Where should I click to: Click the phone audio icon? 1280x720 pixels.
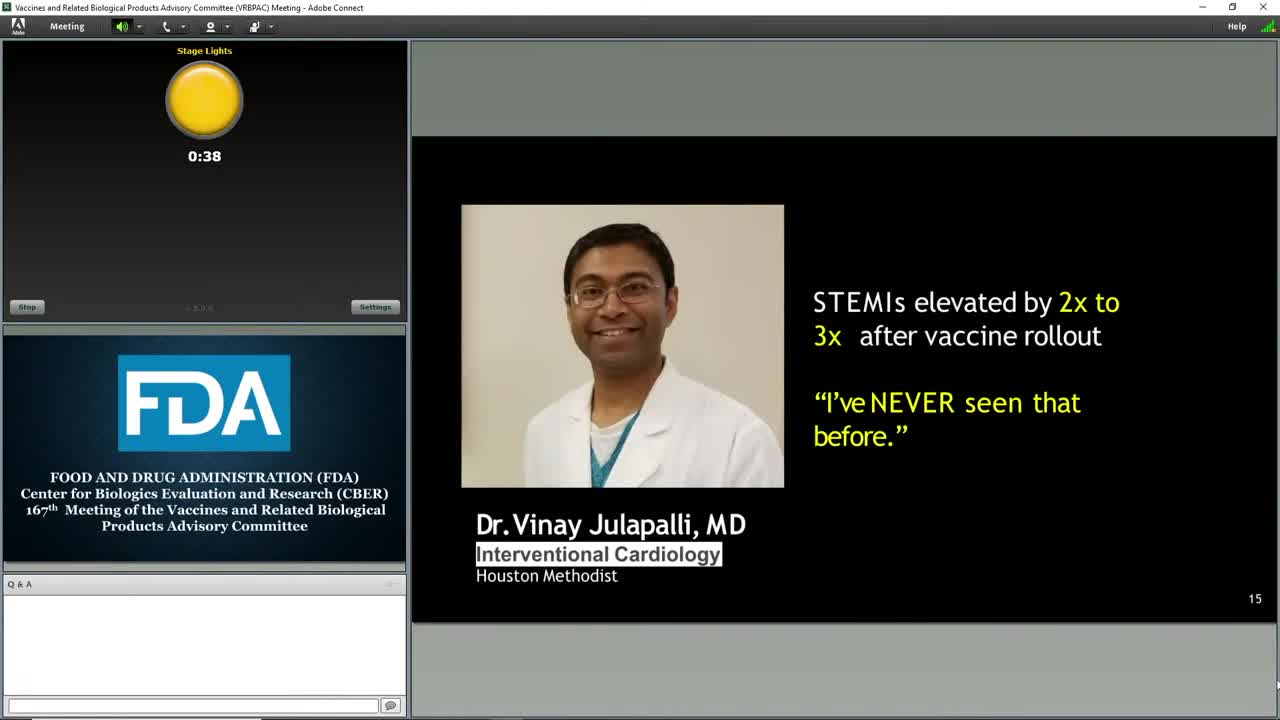tap(166, 27)
